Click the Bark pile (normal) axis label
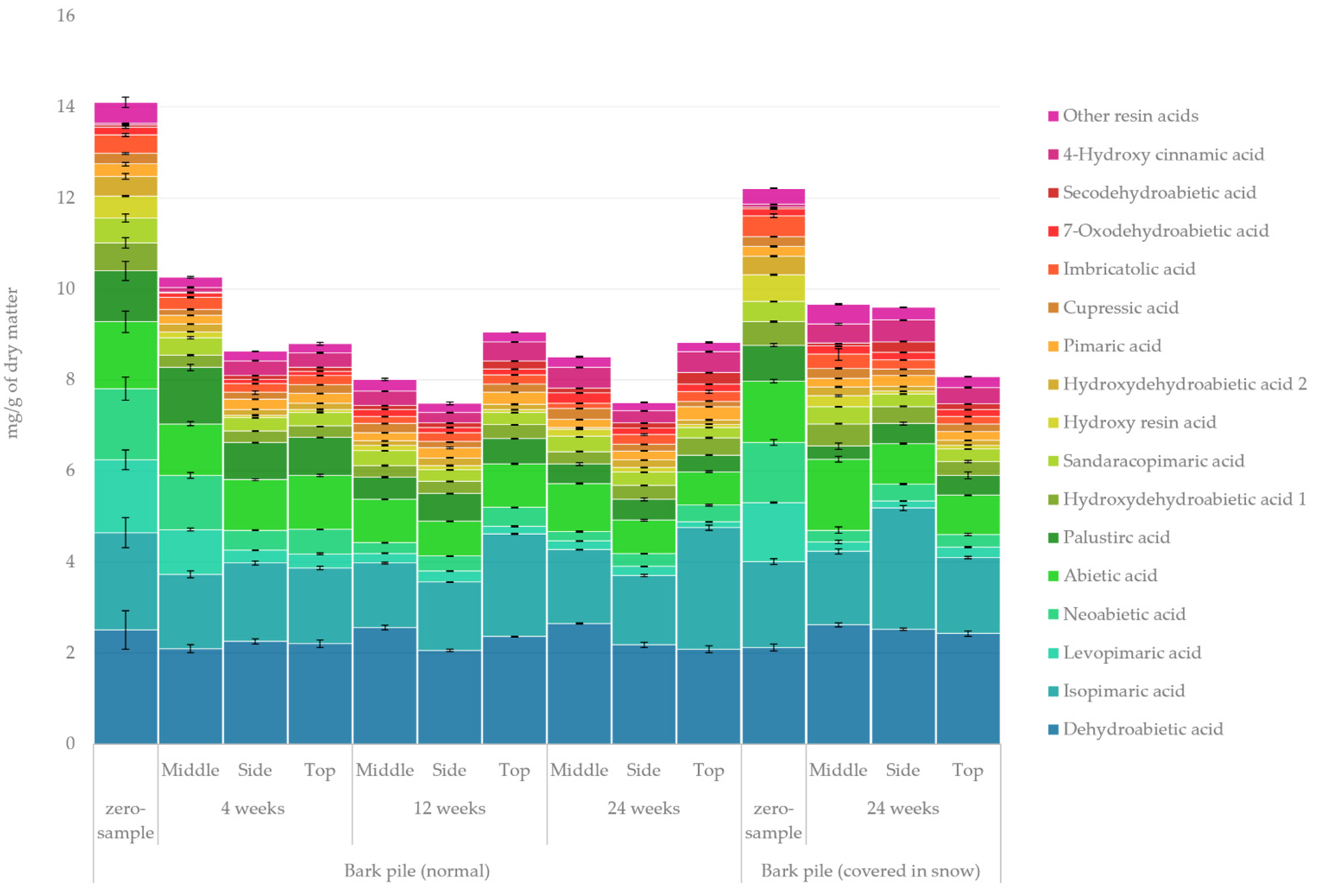Image resolution: width=1319 pixels, height=896 pixels. click(x=417, y=870)
